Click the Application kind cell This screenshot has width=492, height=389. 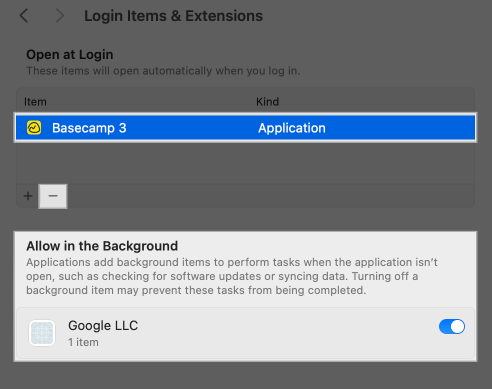click(x=292, y=128)
